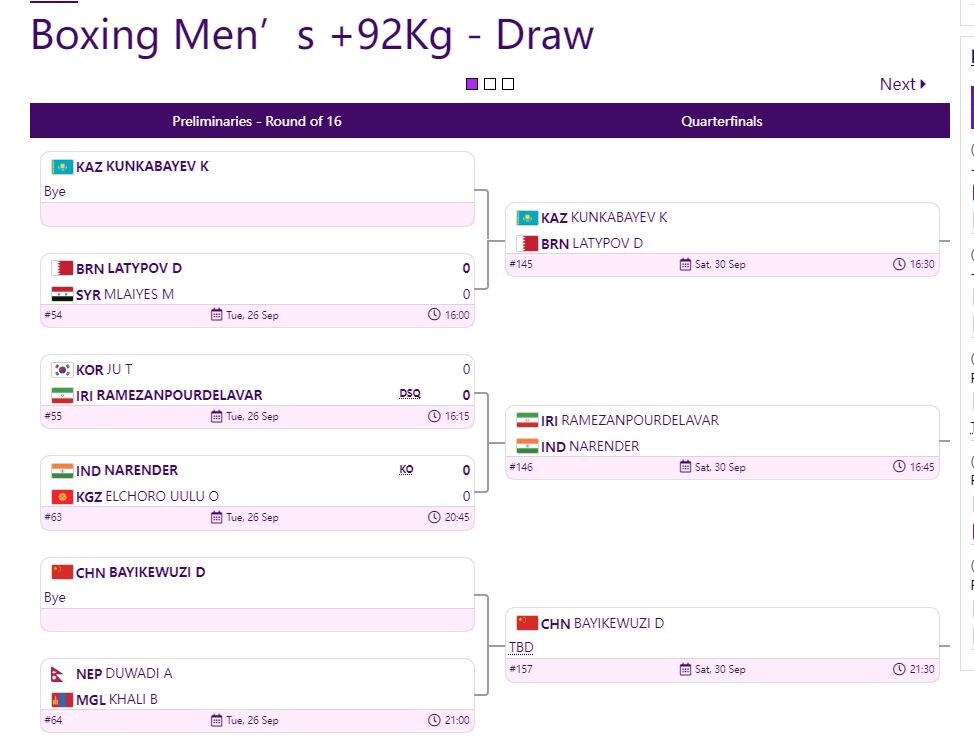Click the calendar icon in match #145

tap(685, 265)
